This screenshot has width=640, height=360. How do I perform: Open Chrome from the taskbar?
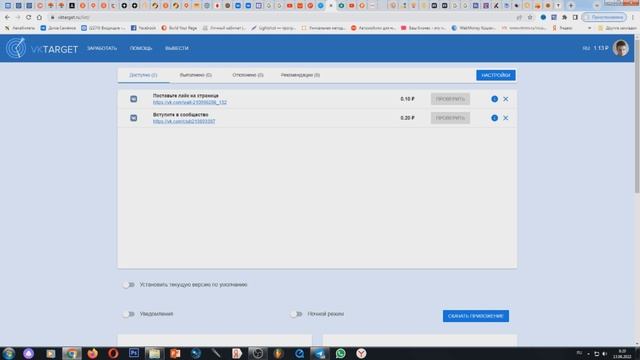(71, 353)
